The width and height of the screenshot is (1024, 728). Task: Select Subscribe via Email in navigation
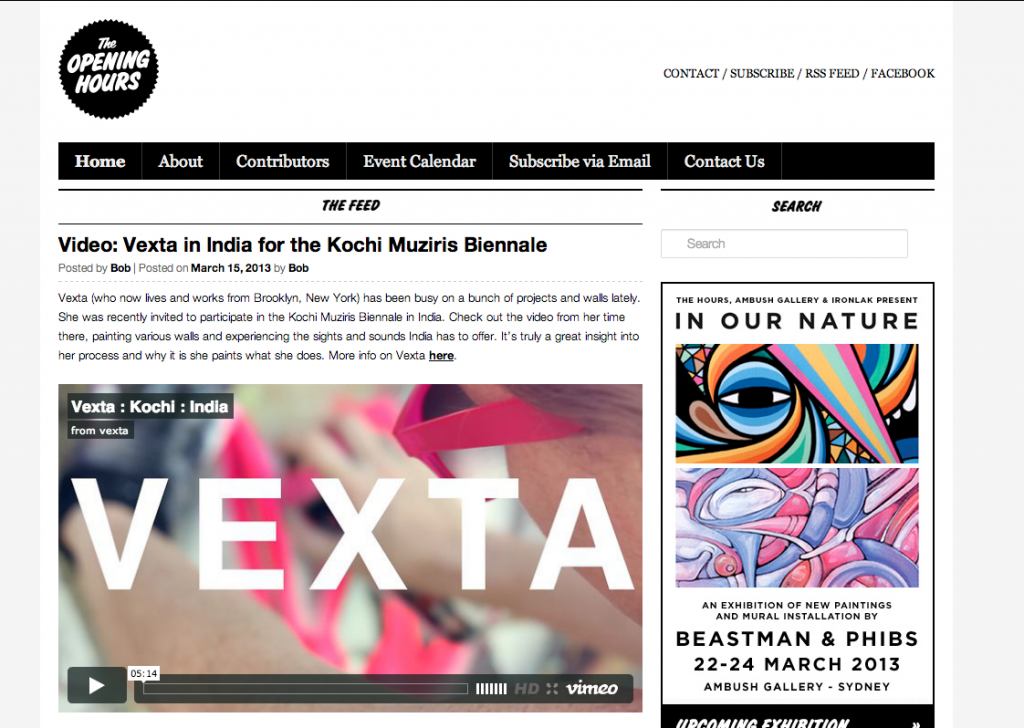coord(579,161)
